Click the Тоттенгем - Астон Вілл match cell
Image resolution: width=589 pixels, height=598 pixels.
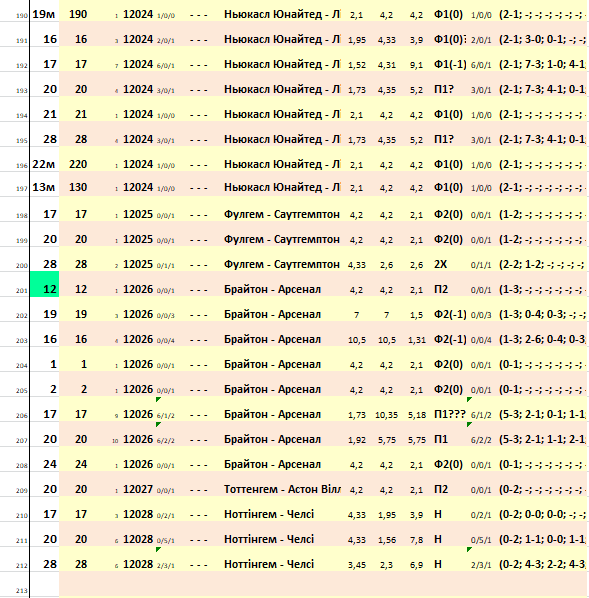282,489
